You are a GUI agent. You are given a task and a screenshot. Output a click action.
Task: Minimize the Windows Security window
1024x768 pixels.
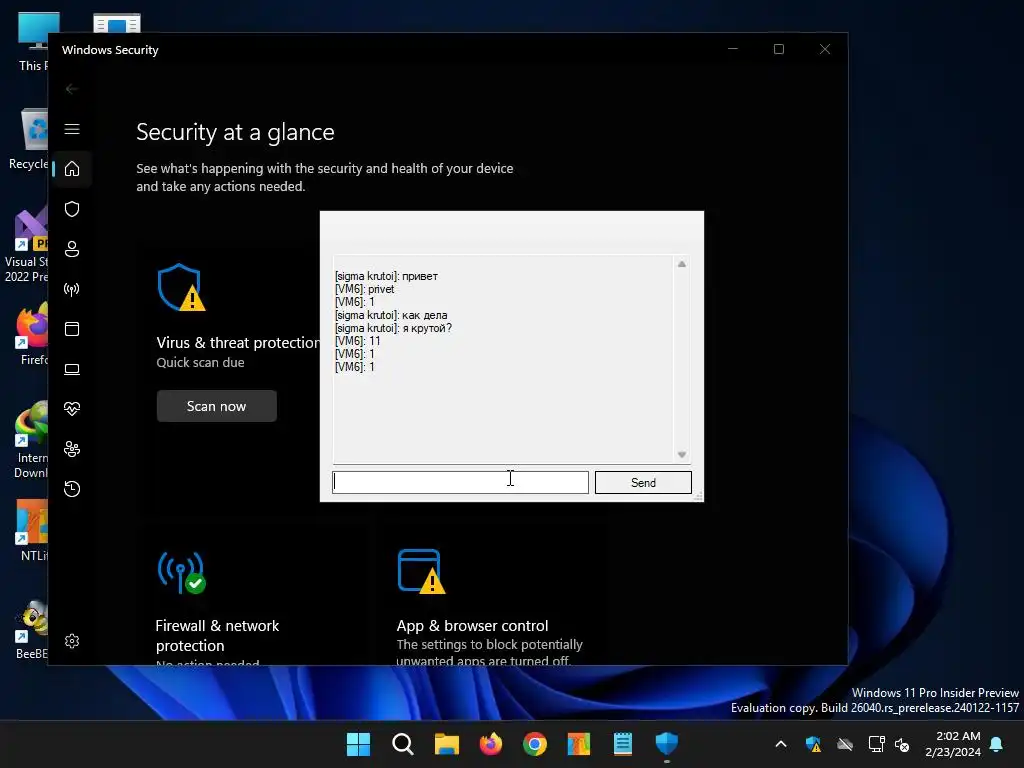(x=733, y=50)
